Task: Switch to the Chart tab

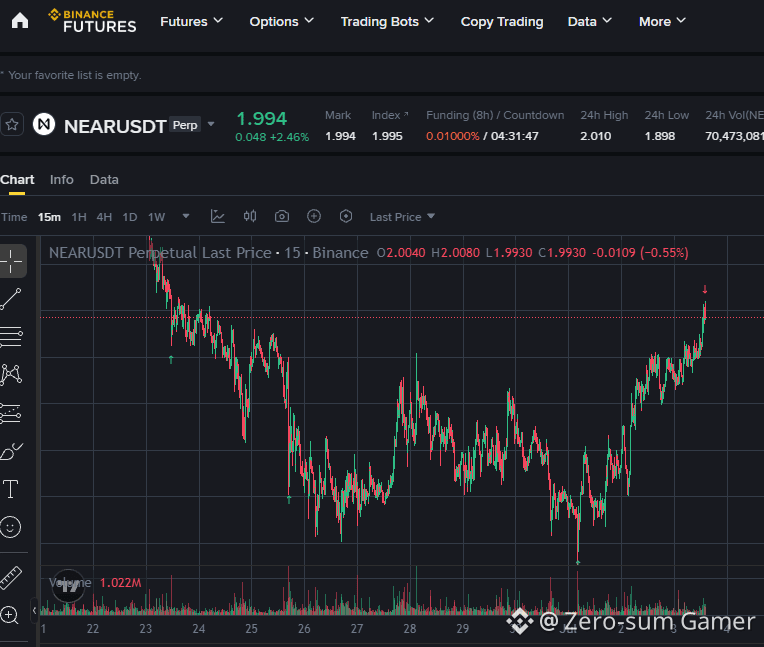Action: coord(17,180)
